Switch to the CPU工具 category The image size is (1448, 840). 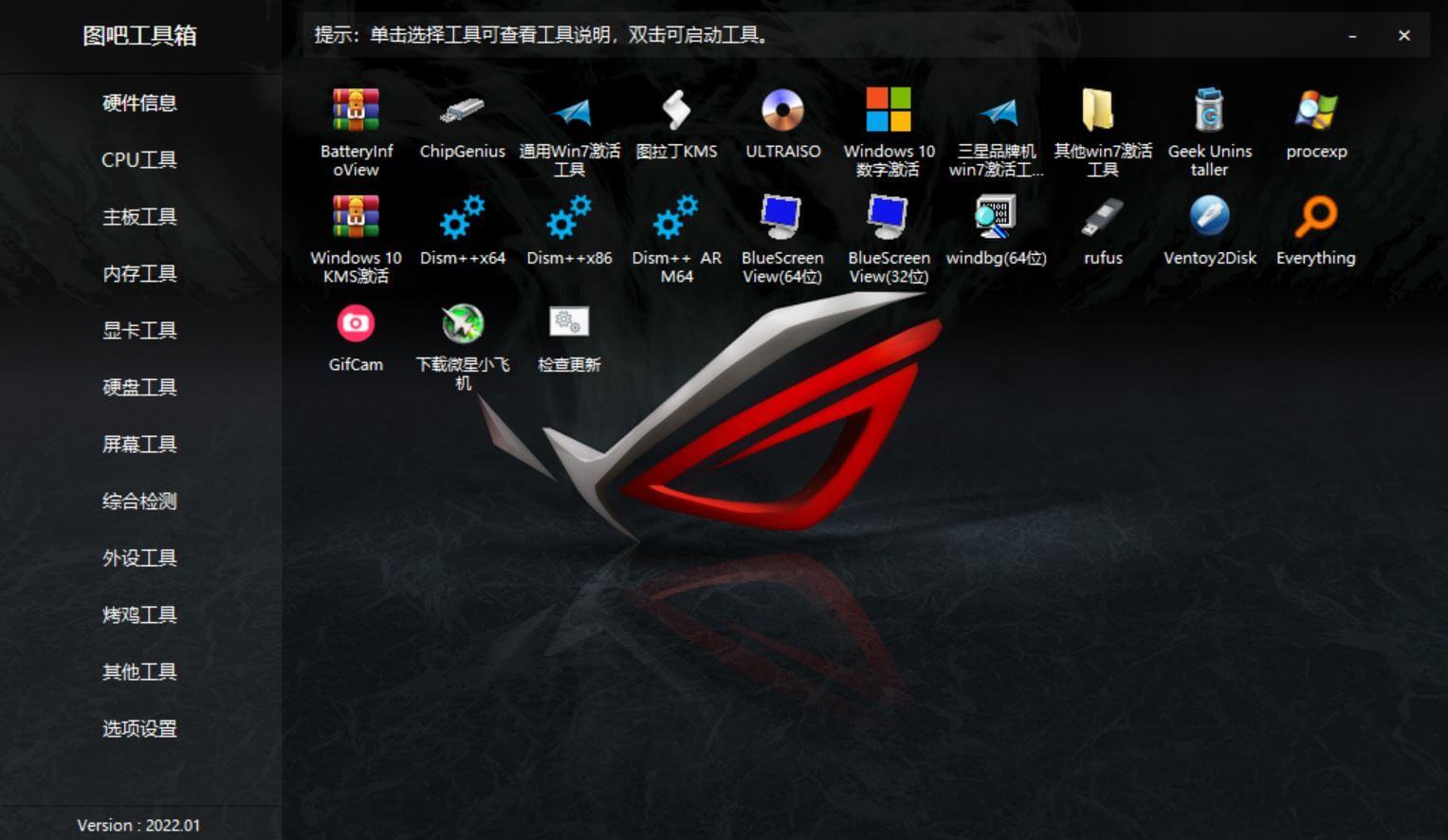138,159
